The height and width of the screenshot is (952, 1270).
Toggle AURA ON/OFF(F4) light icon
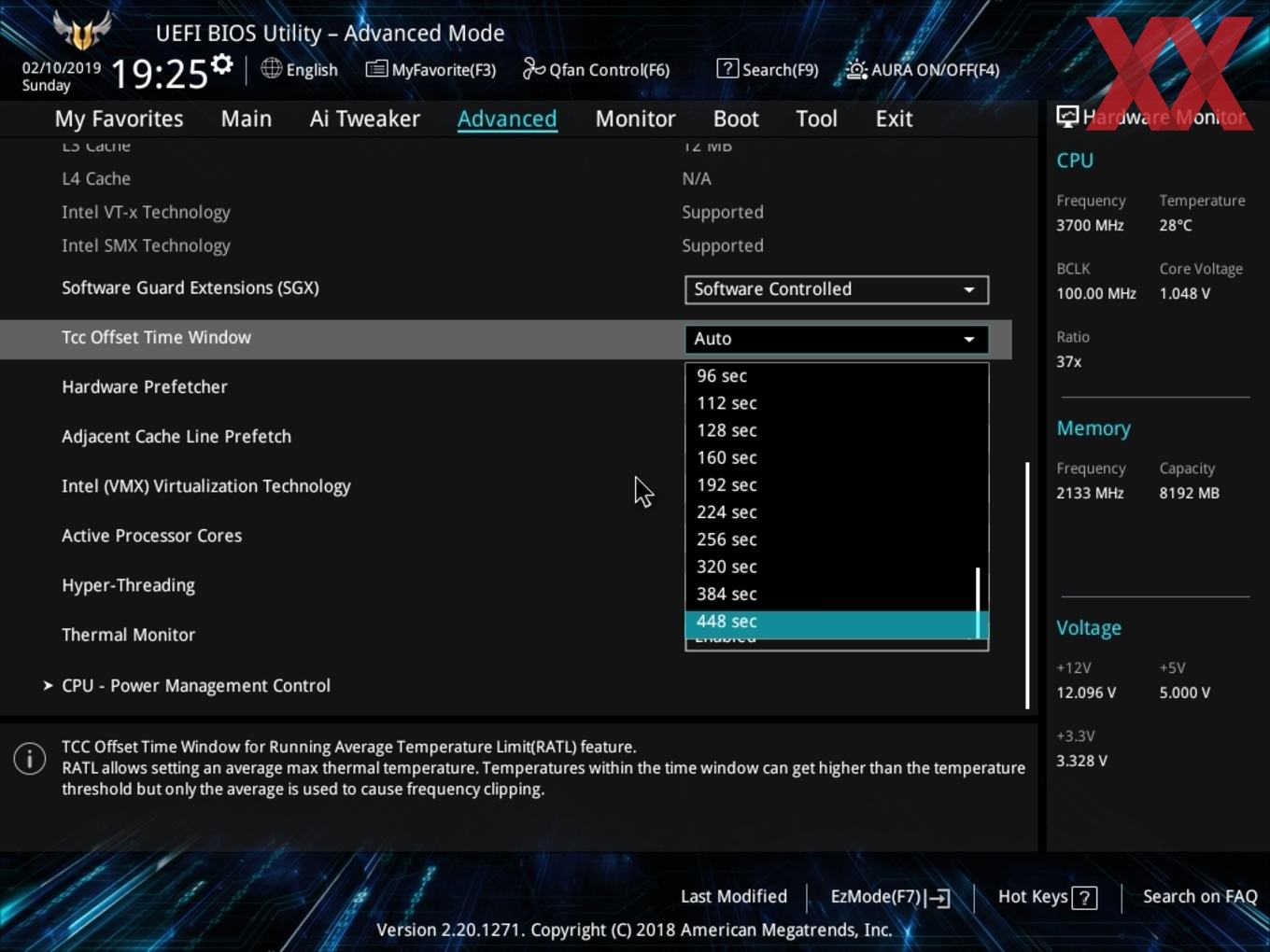click(x=856, y=68)
